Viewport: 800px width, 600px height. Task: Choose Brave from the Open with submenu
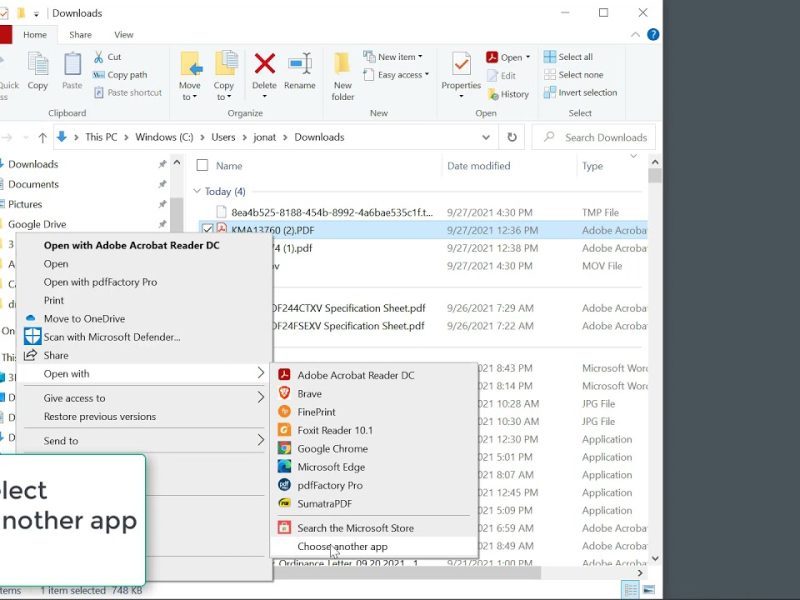coord(374,393)
